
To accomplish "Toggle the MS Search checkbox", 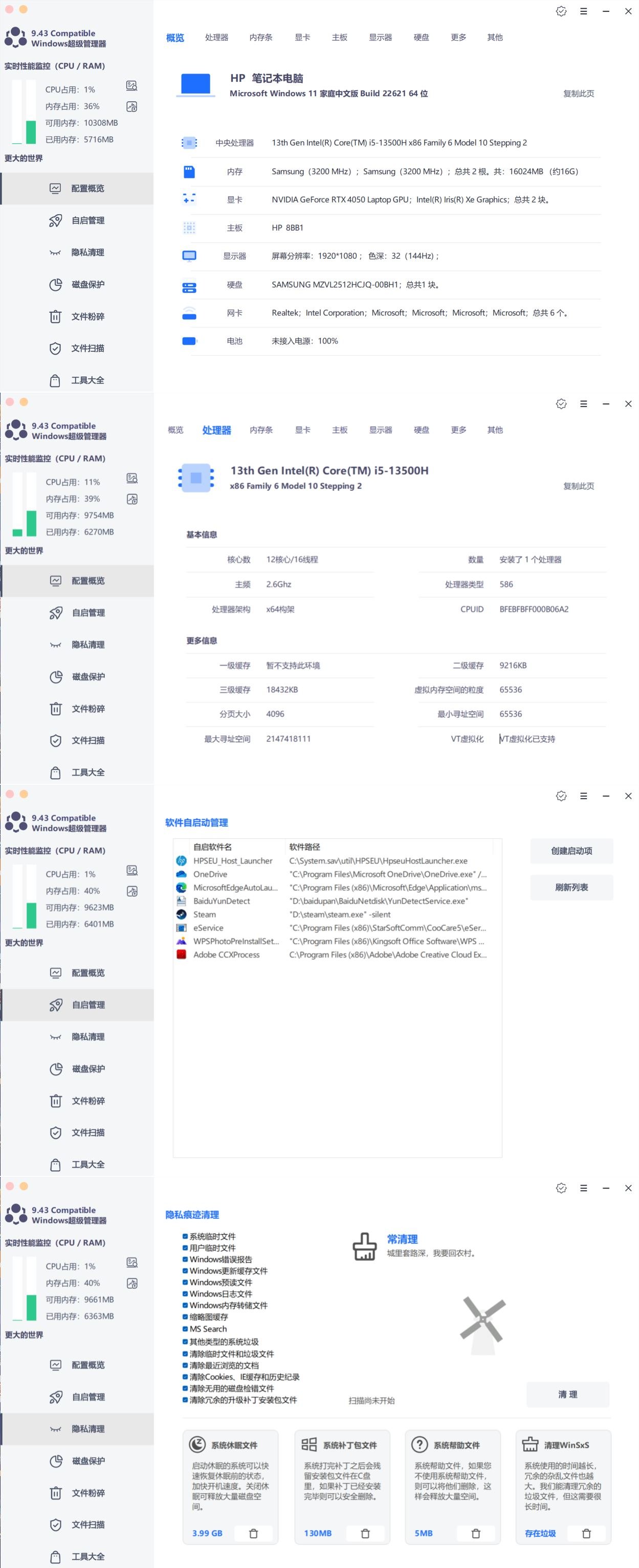I will (x=185, y=1329).
